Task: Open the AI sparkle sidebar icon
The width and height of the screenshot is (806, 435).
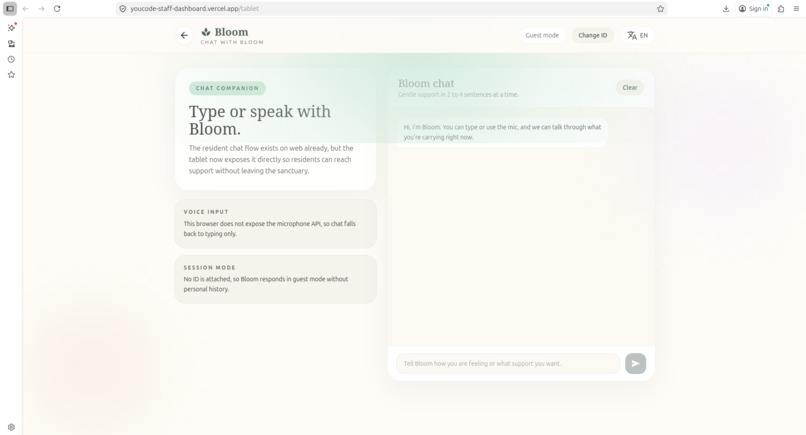Action: click(11, 27)
